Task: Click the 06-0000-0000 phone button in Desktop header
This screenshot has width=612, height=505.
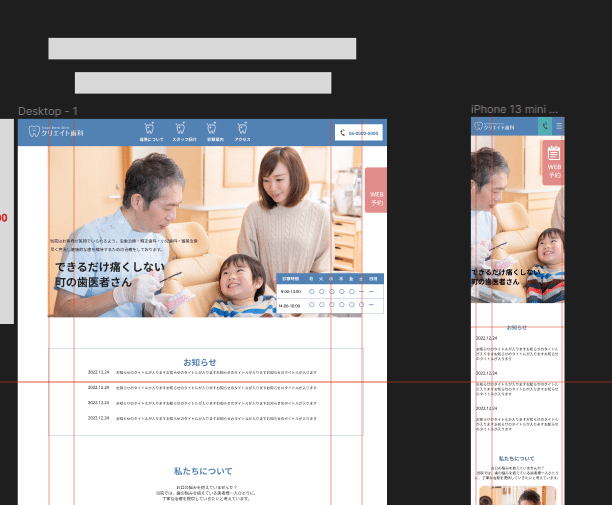Action: [x=359, y=133]
